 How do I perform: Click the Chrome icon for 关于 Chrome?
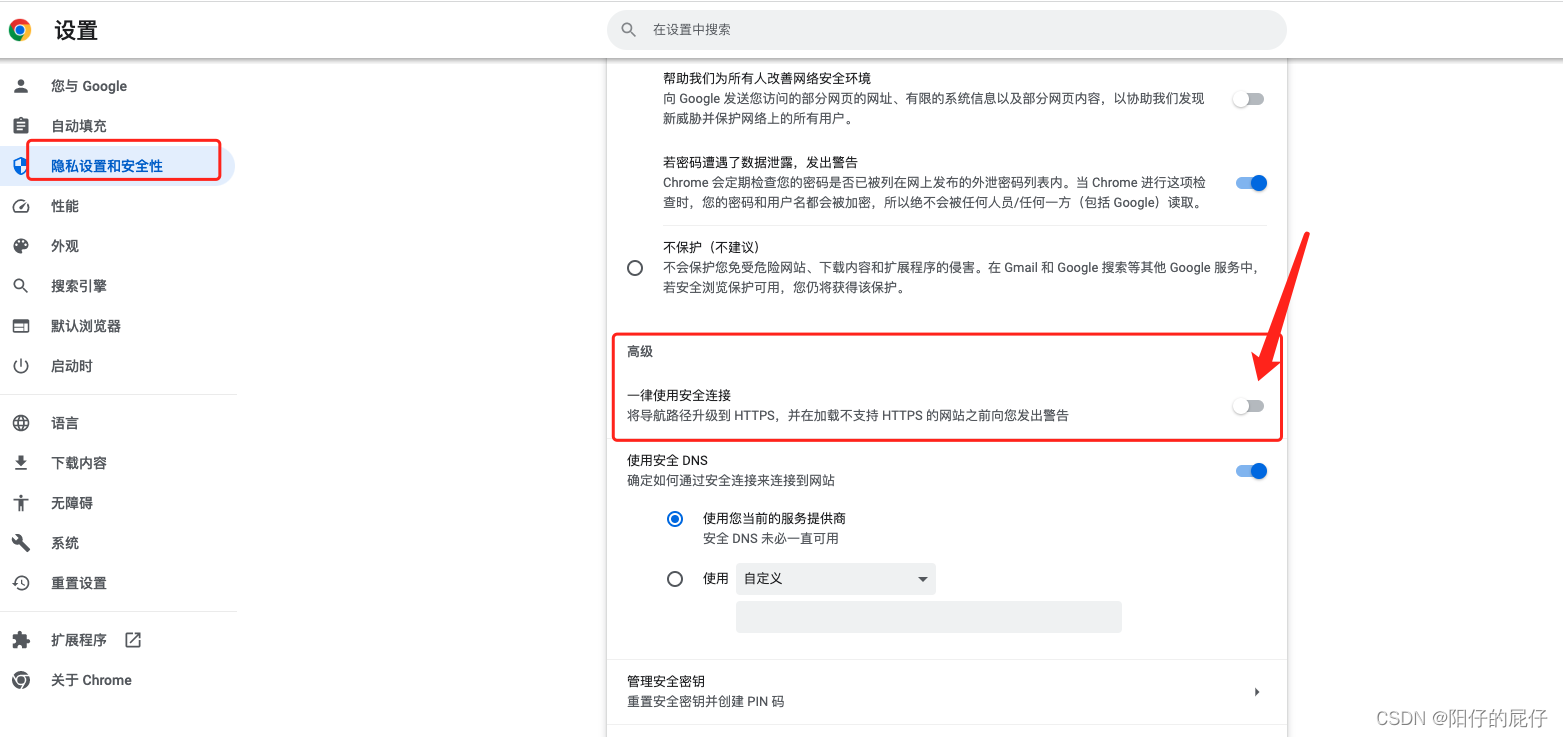(x=21, y=680)
